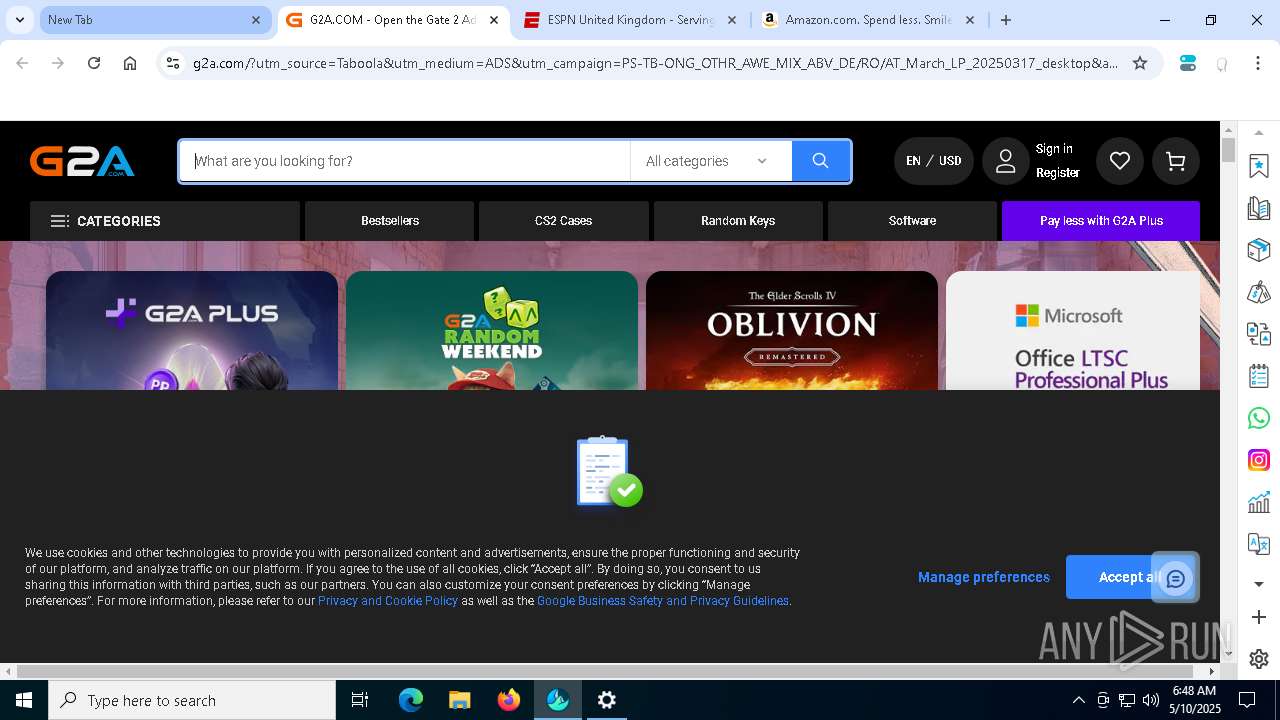Open Google Business Safety and Privacy Guidelines
Viewport: 1280px width, 720px height.
(x=663, y=601)
